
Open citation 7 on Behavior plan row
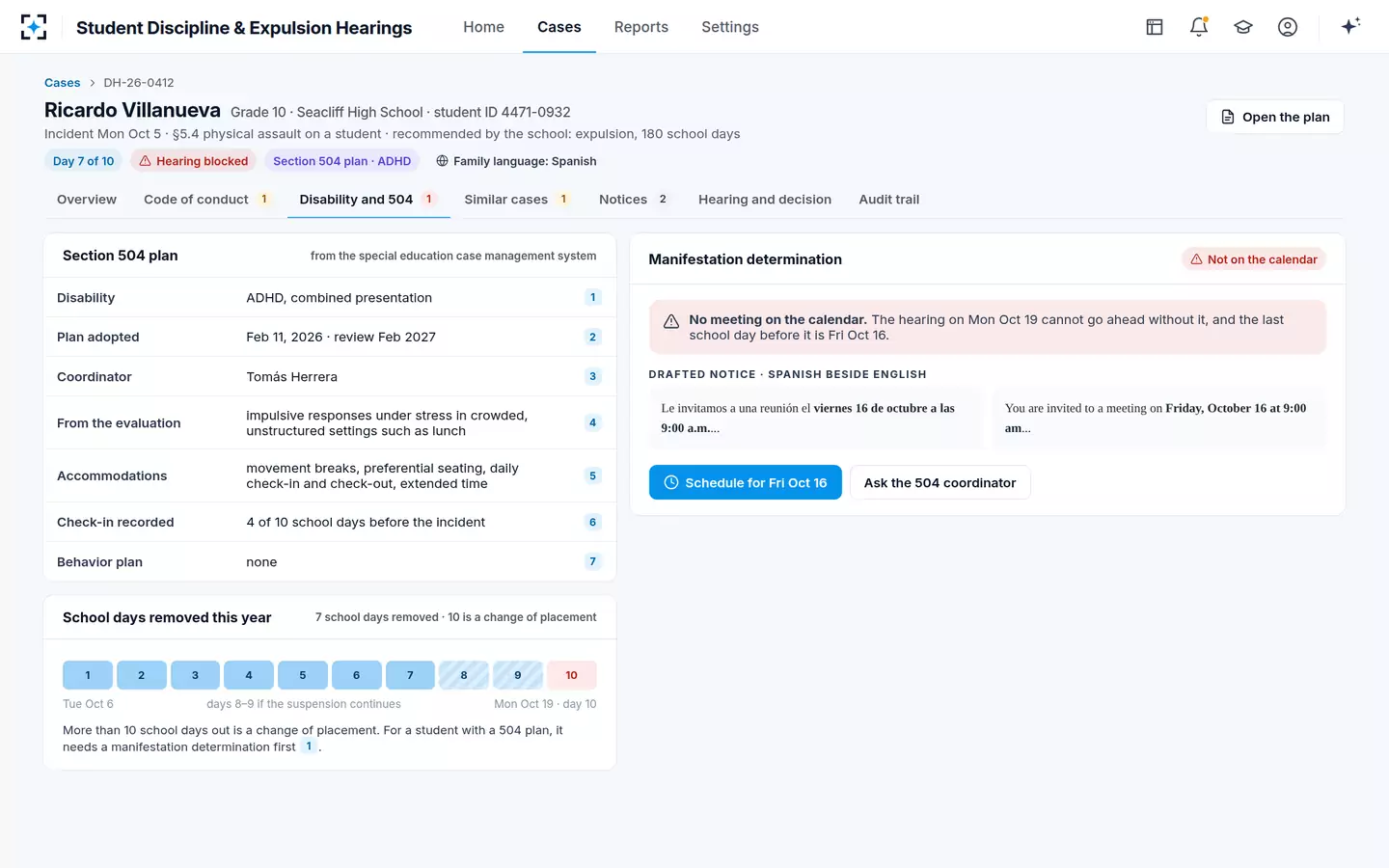[592, 561]
